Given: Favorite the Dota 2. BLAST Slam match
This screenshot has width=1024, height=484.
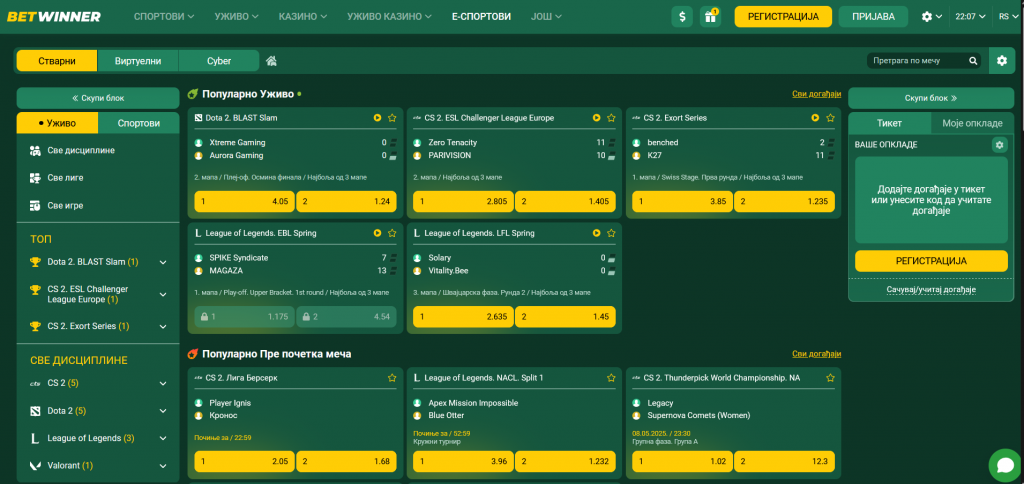Looking at the screenshot, I should pyautogui.click(x=392, y=118).
